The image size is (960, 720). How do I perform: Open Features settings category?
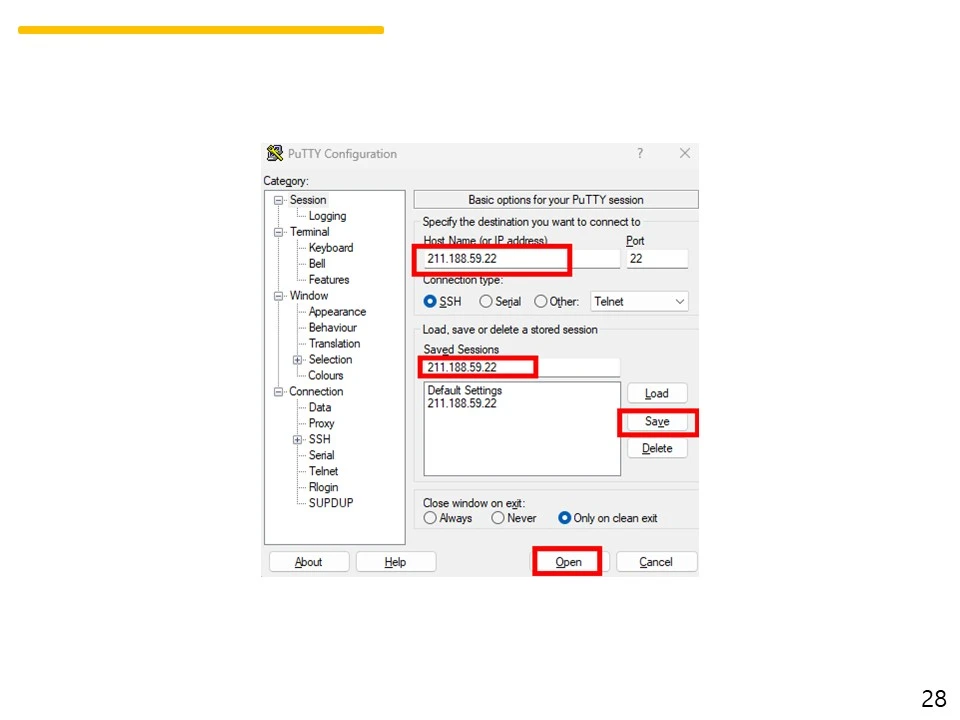coord(329,279)
